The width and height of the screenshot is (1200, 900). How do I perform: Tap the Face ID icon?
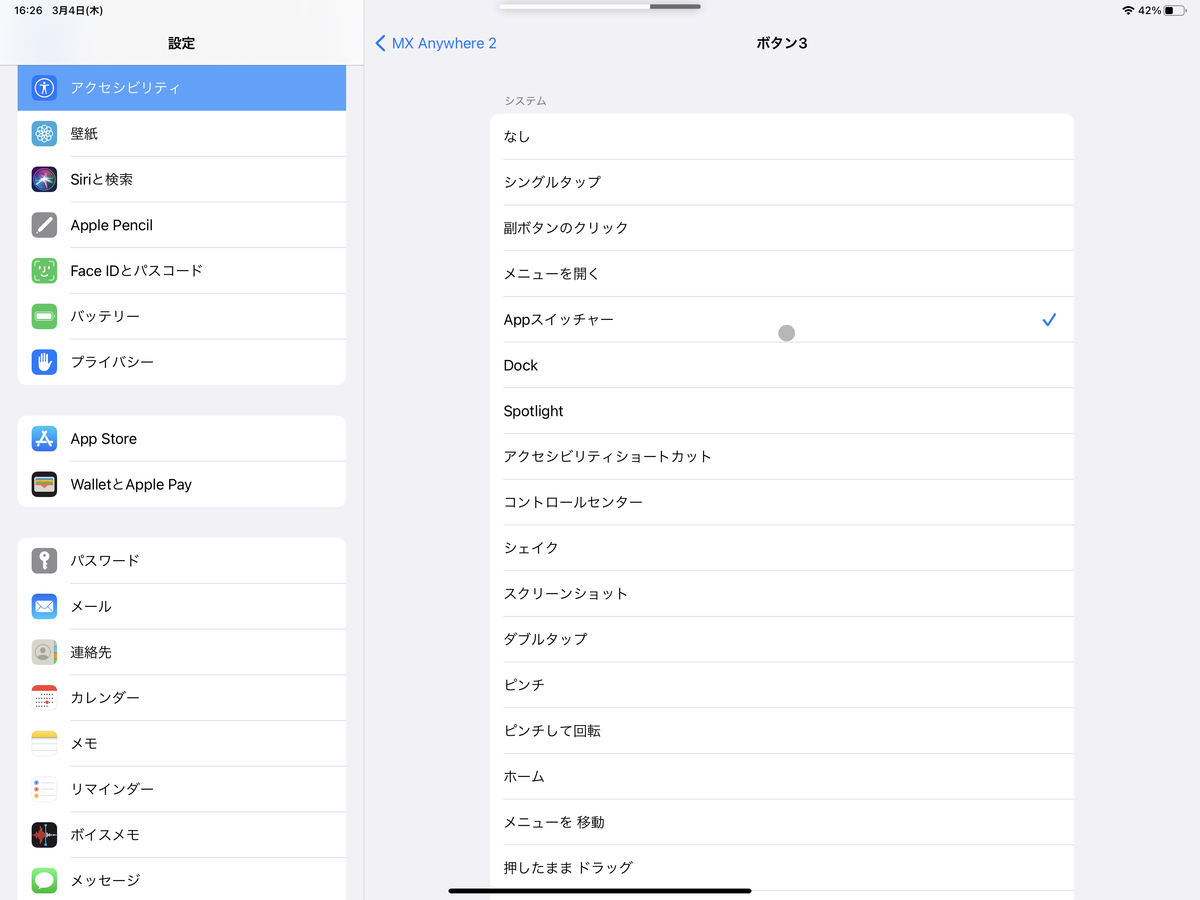[x=44, y=271]
